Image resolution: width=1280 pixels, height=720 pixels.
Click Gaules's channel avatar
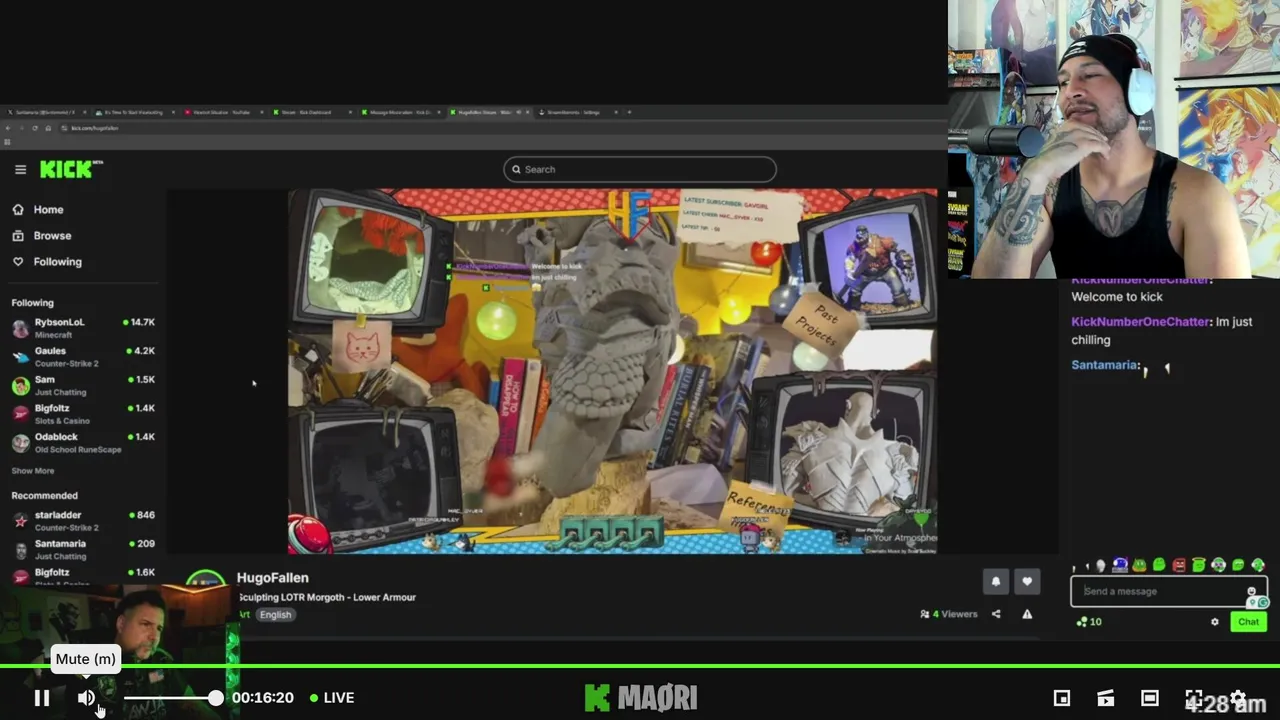click(x=20, y=356)
